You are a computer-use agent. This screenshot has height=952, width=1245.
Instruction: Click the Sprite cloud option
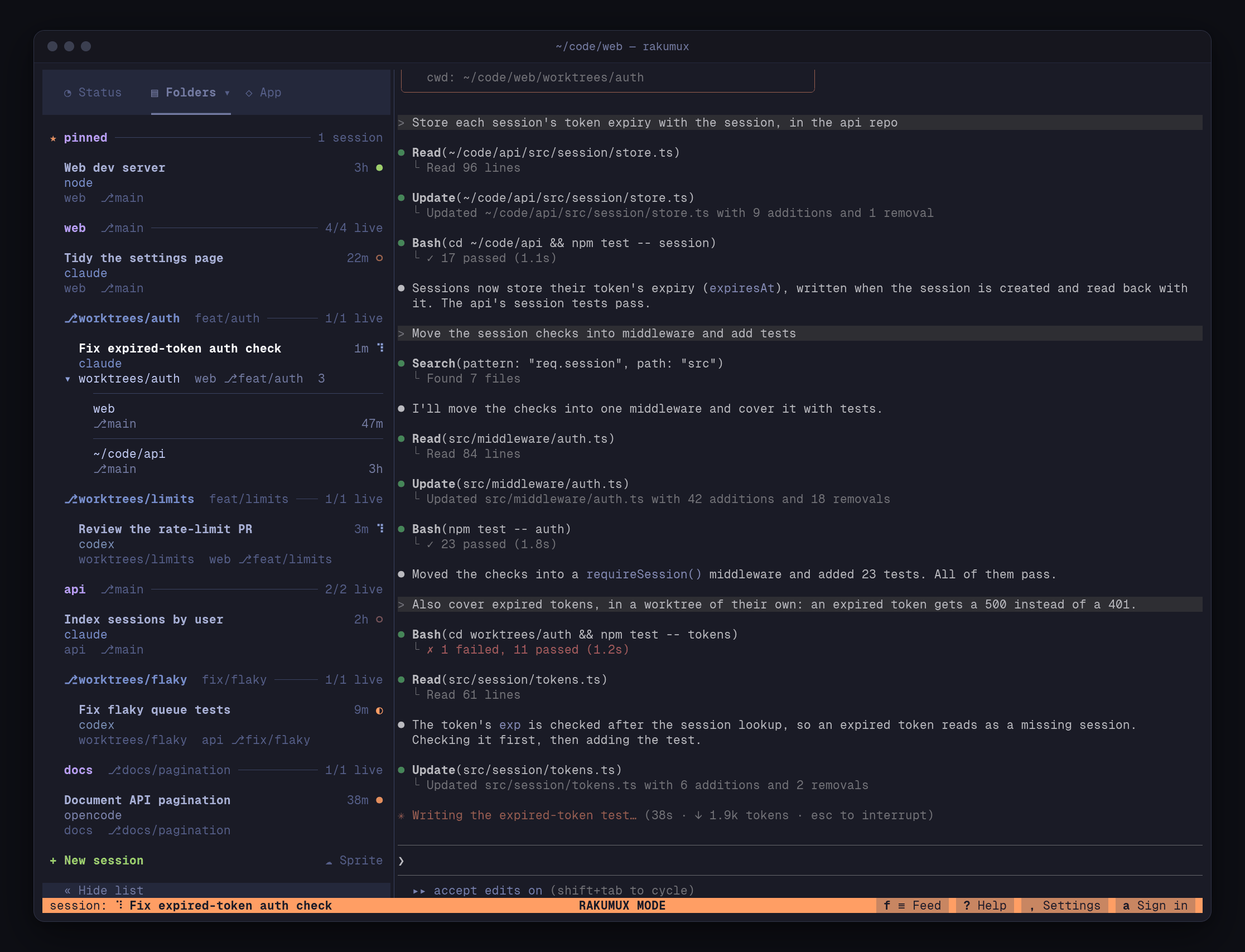354,860
